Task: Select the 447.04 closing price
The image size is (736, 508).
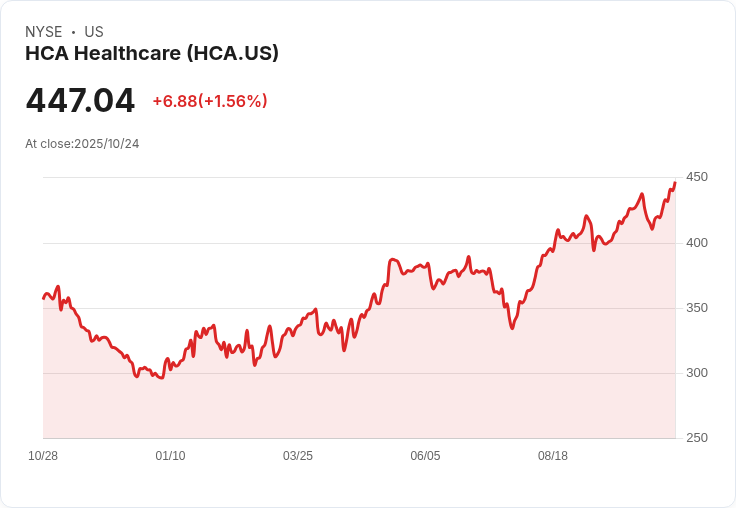Action: coord(80,101)
